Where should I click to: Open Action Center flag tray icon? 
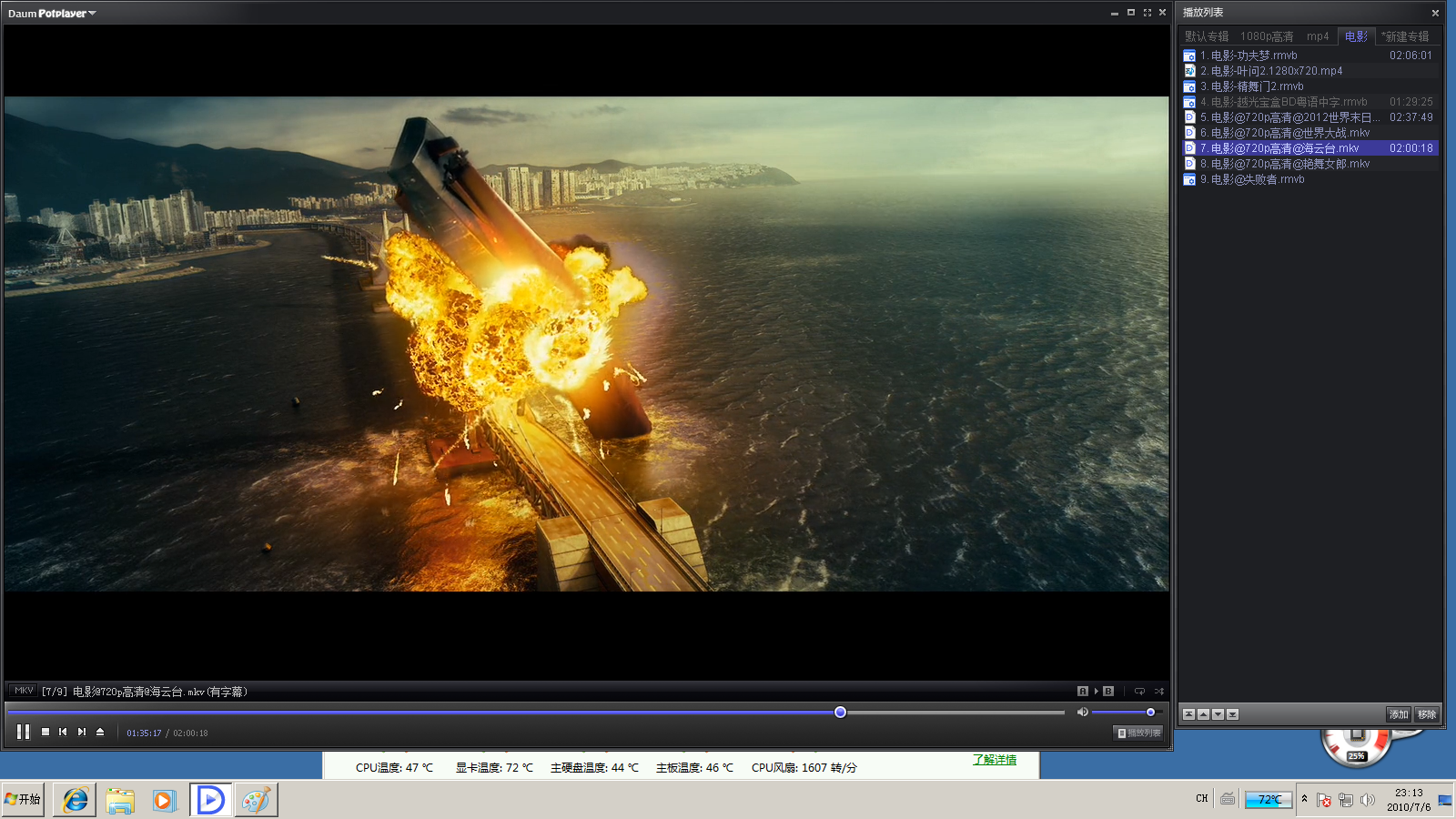(1324, 800)
